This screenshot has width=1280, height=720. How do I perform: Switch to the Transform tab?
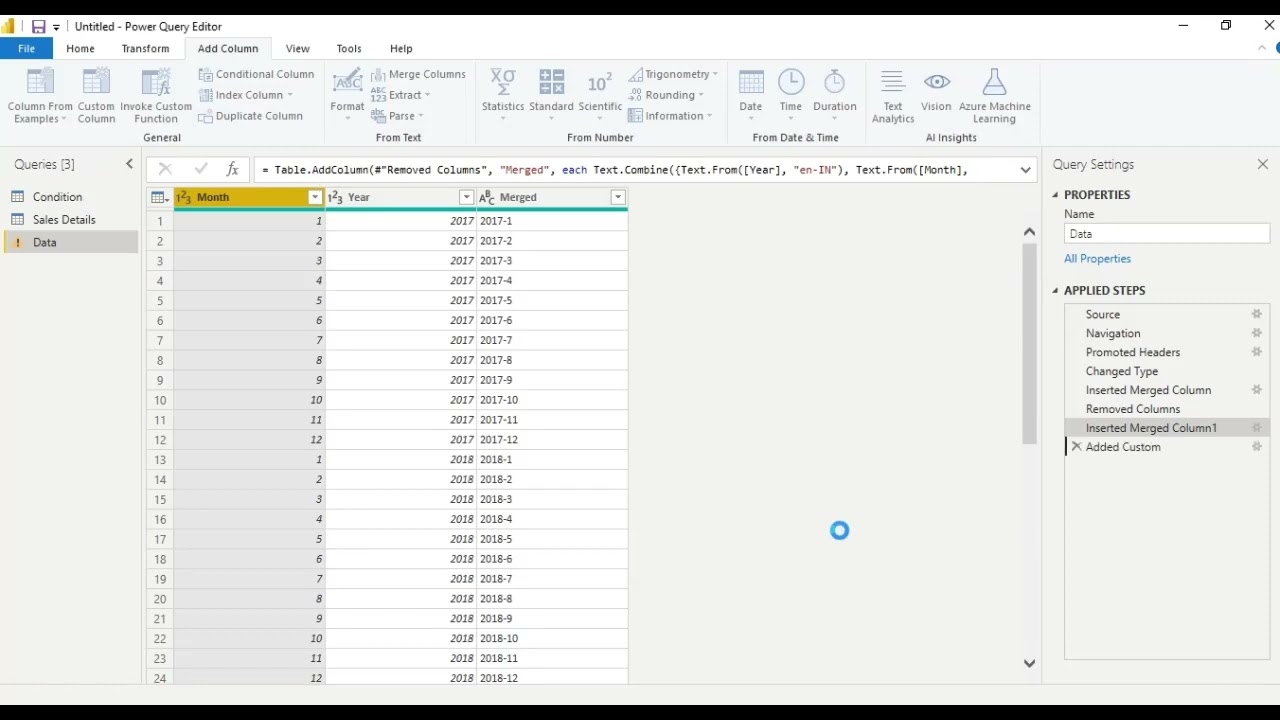pyautogui.click(x=145, y=48)
